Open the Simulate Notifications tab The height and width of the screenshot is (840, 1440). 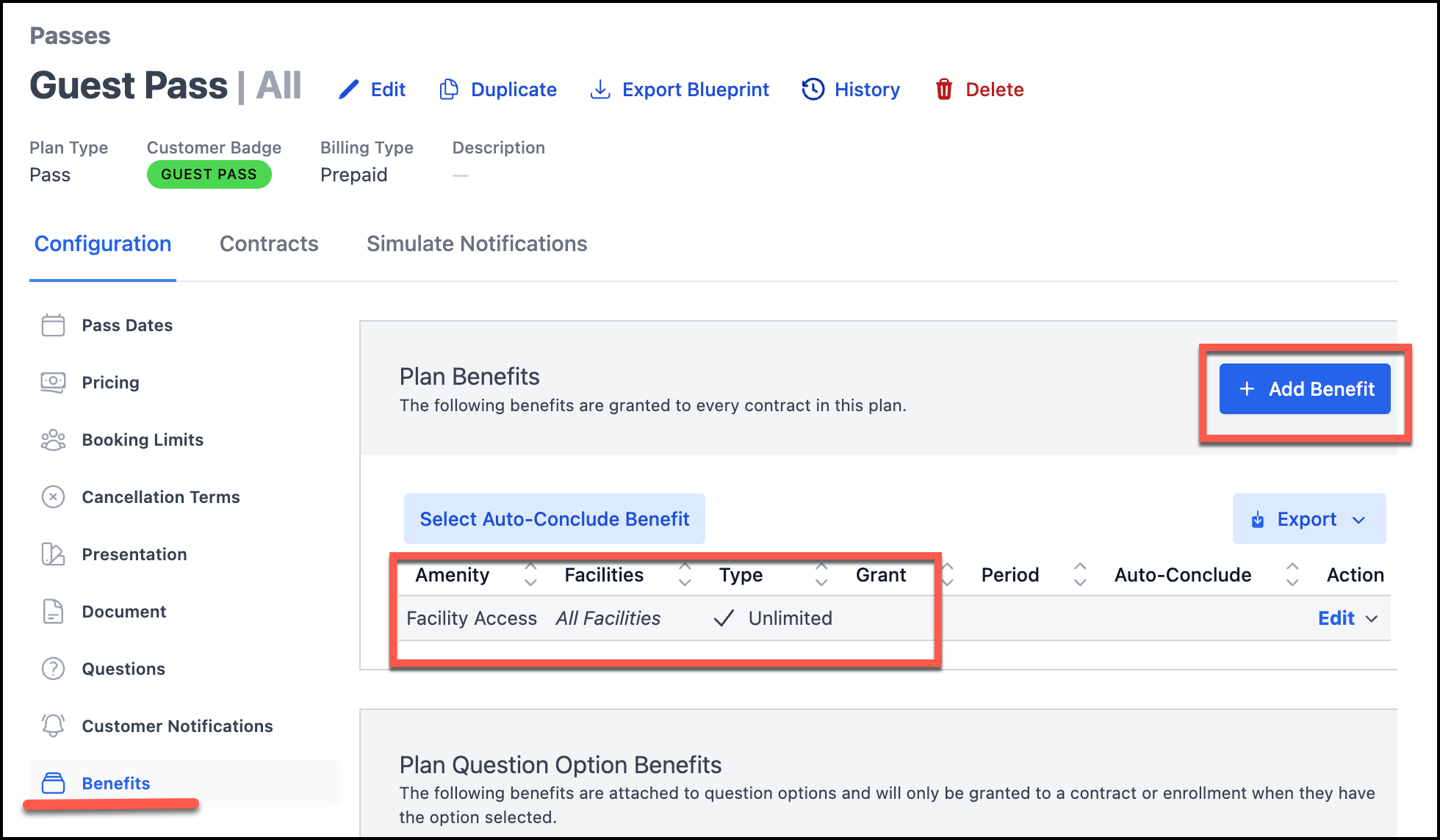(x=477, y=244)
